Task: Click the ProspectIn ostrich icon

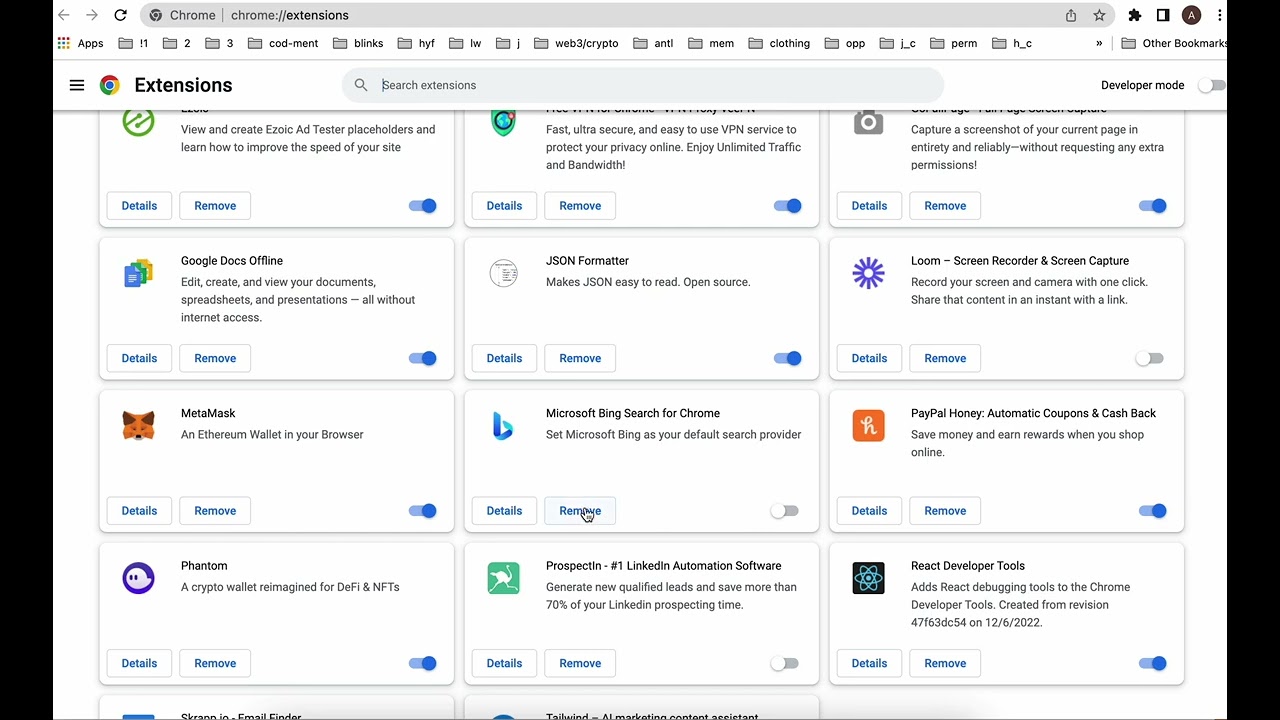Action: click(503, 578)
